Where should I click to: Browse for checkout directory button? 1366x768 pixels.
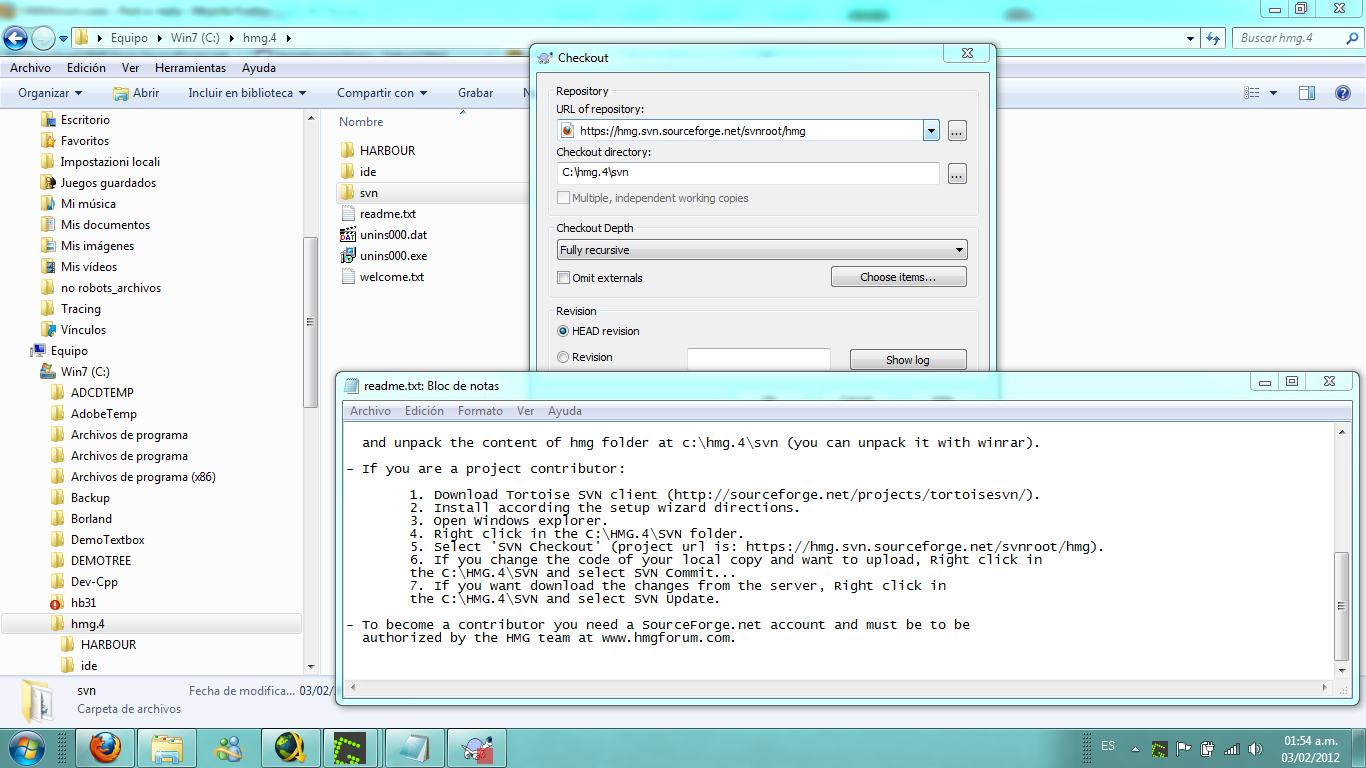pos(957,174)
